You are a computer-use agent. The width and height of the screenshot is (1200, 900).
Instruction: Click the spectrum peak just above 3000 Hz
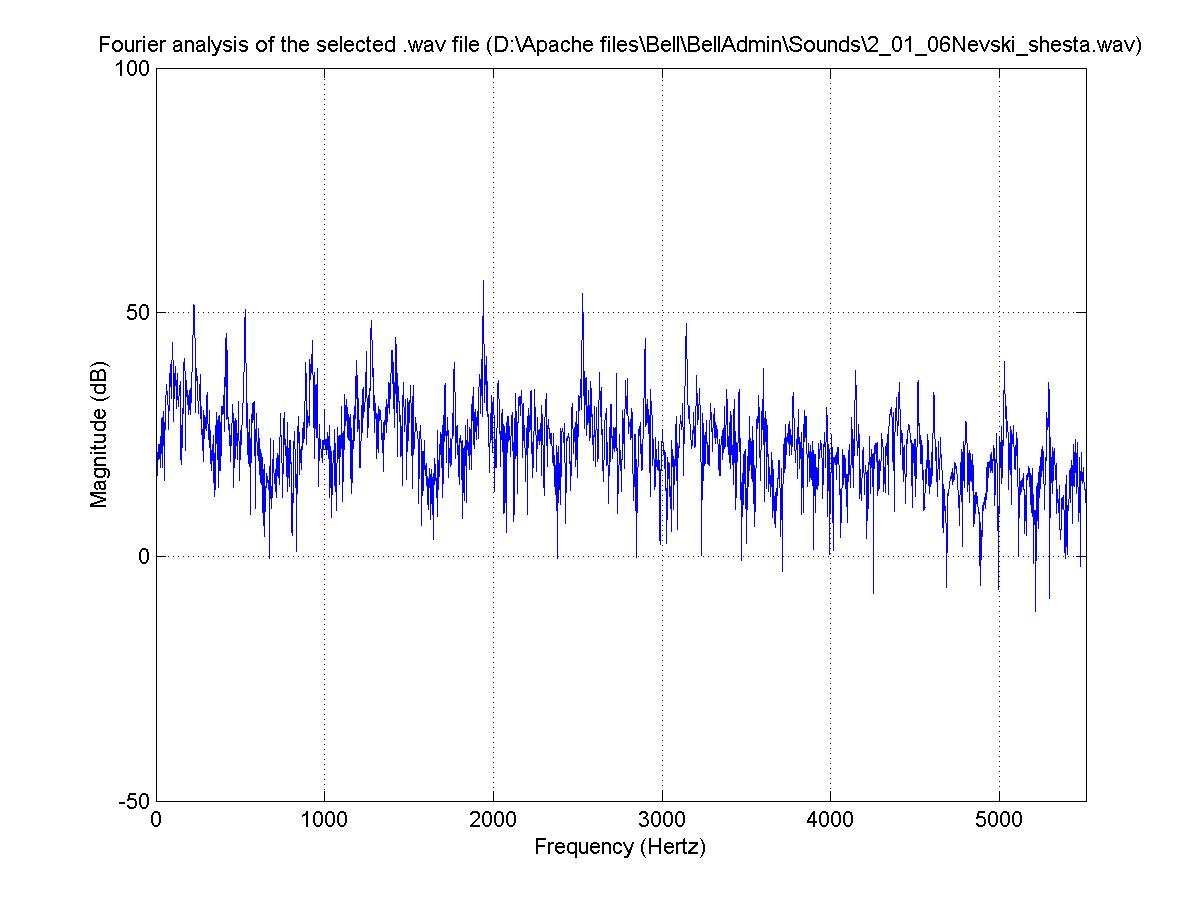tap(686, 326)
